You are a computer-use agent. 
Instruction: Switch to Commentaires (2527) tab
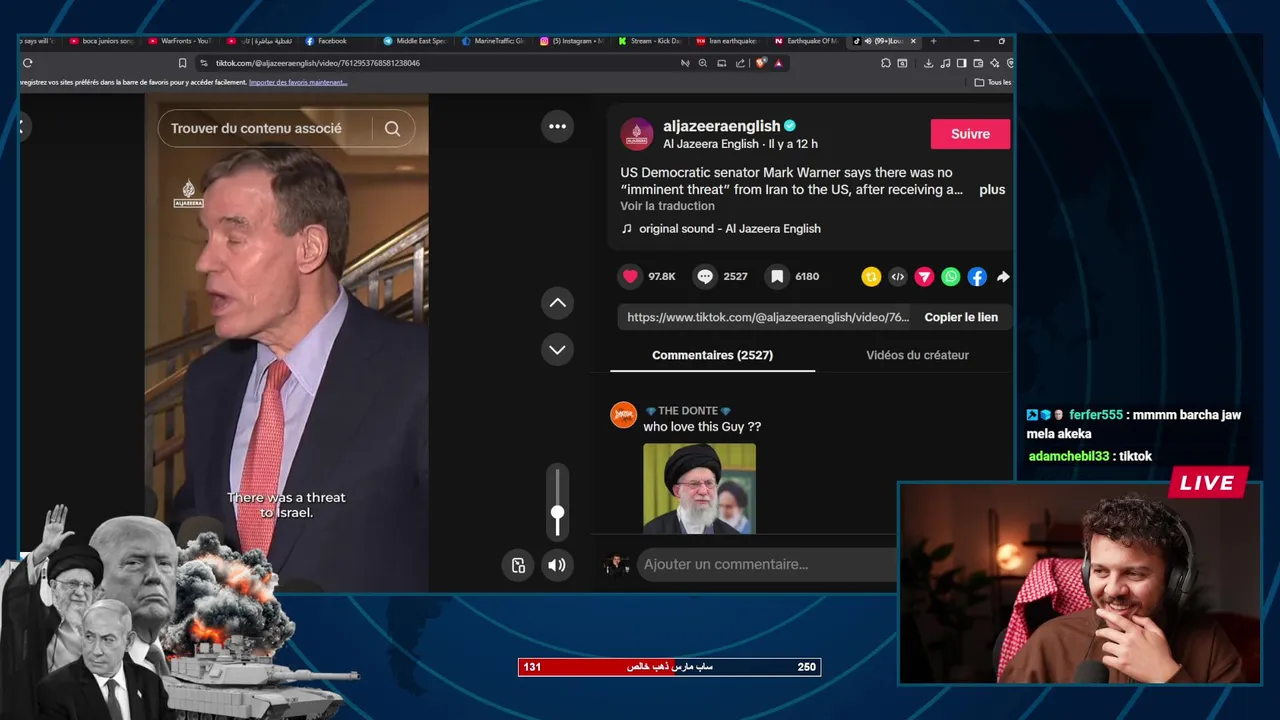(x=712, y=355)
